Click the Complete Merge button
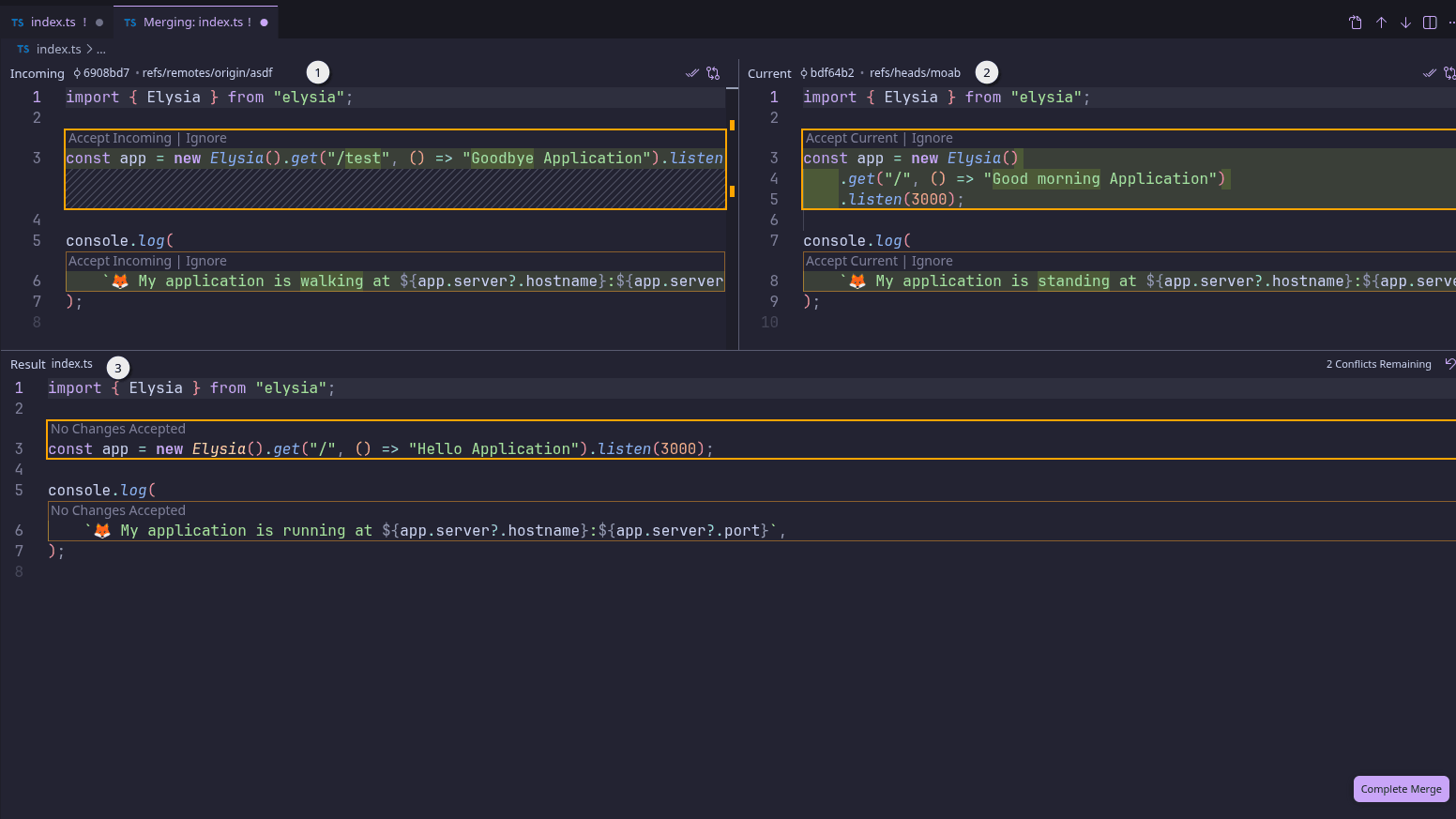Image resolution: width=1456 pixels, height=819 pixels. [1402, 789]
